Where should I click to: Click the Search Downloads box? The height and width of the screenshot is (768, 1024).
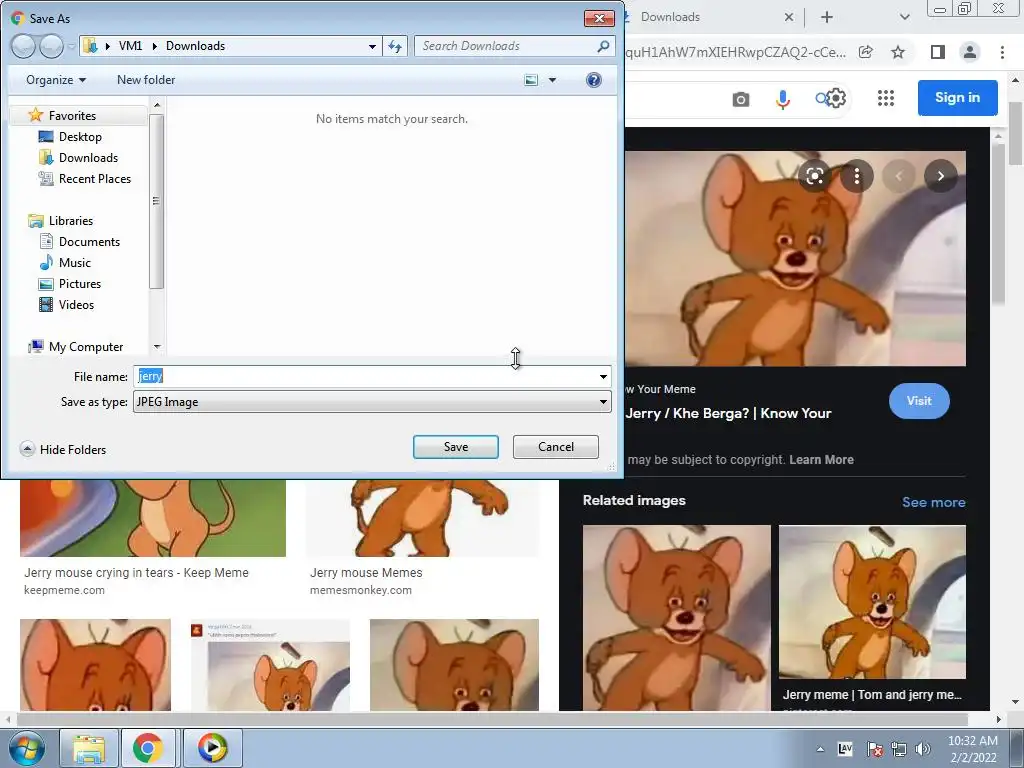pyautogui.click(x=513, y=46)
